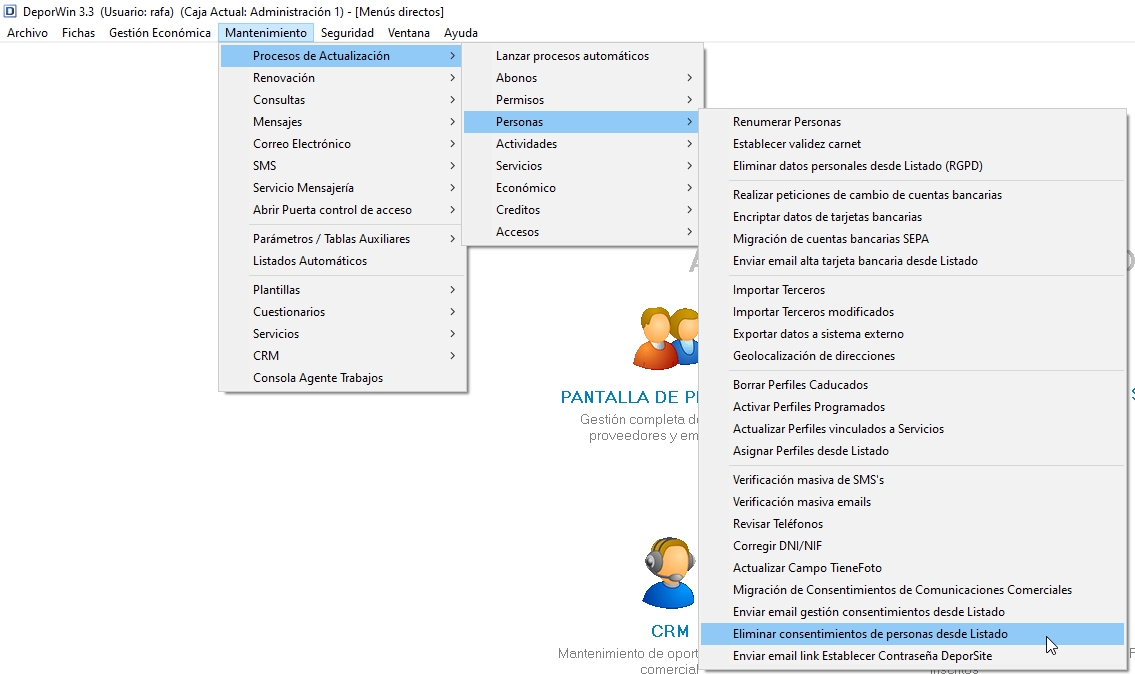Select Asignar Perfiles desde Listado
The image size is (1135, 674).
coord(912,451)
